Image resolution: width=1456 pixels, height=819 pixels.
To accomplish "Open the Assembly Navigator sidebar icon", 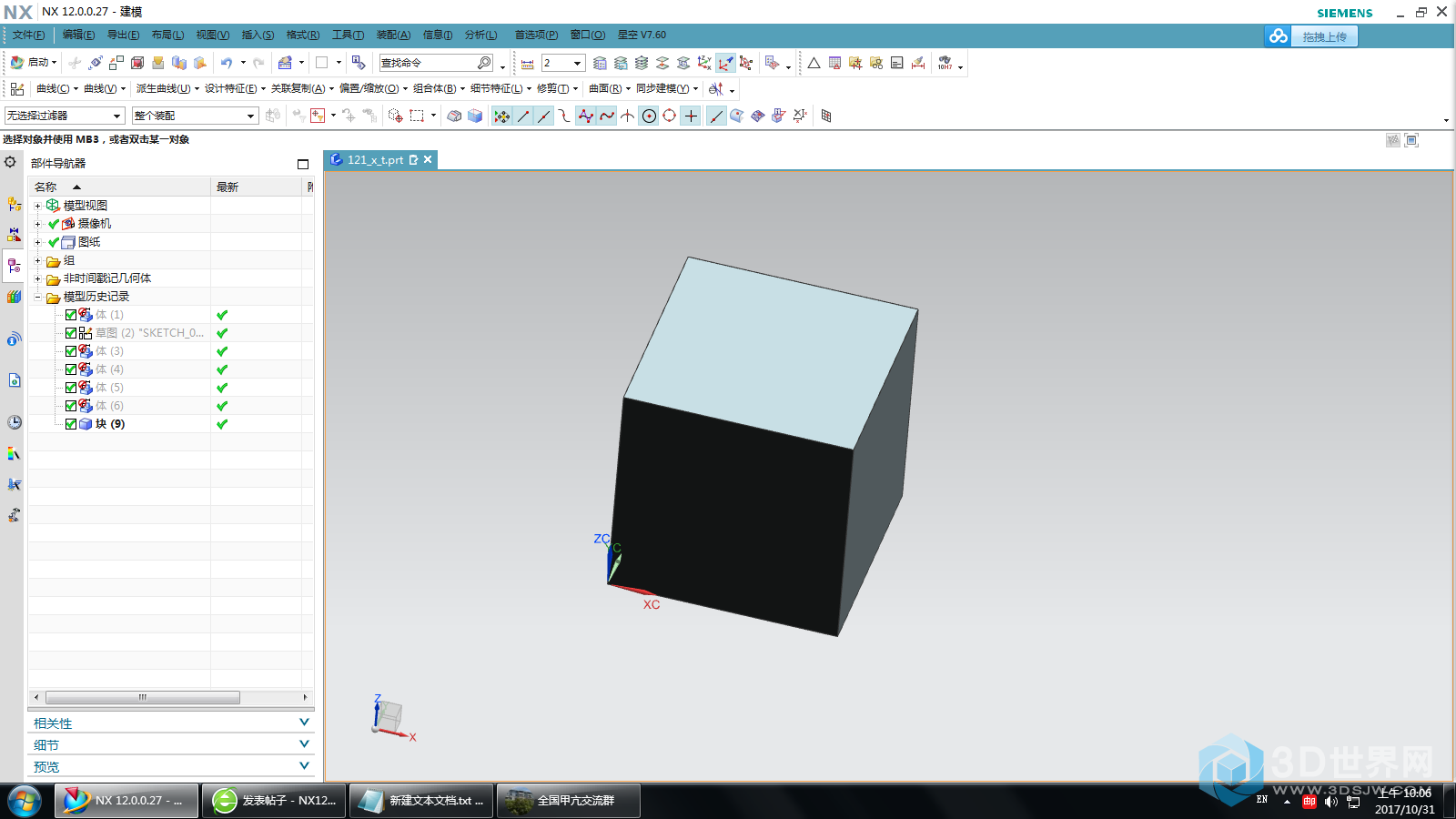I will tap(14, 204).
